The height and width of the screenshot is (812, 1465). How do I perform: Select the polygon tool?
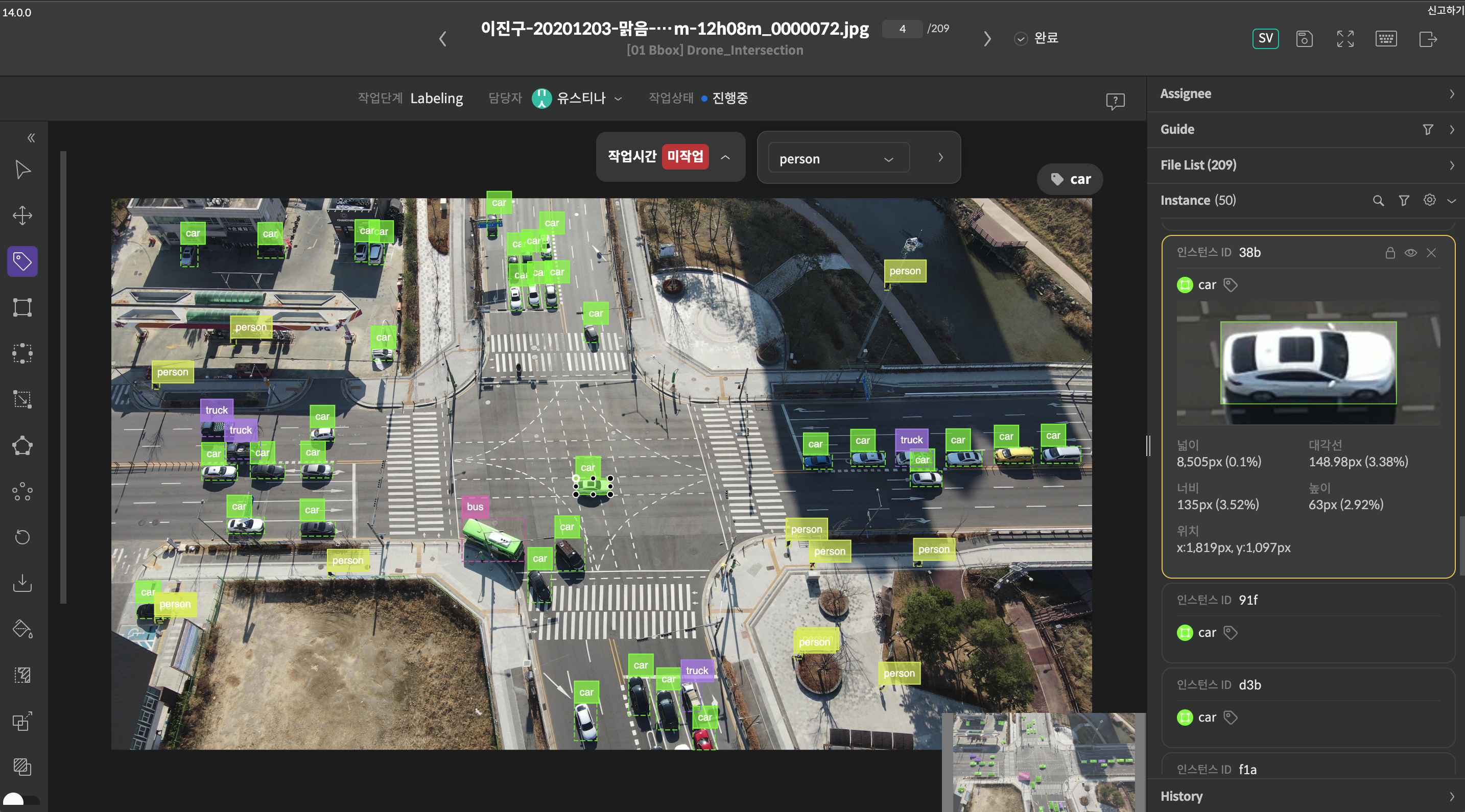(x=22, y=445)
